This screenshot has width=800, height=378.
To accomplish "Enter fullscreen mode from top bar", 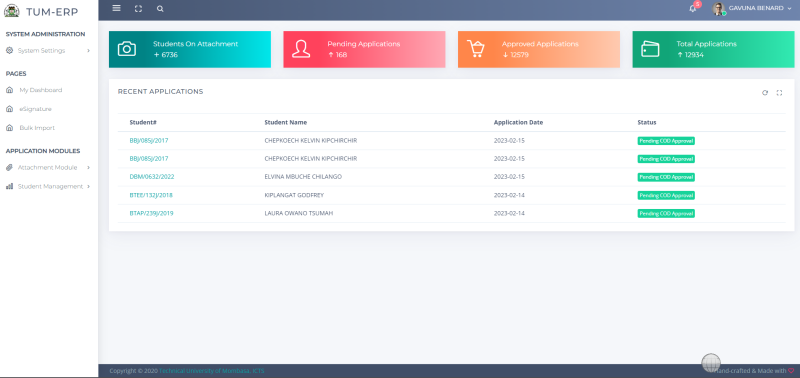I will tap(138, 9).
